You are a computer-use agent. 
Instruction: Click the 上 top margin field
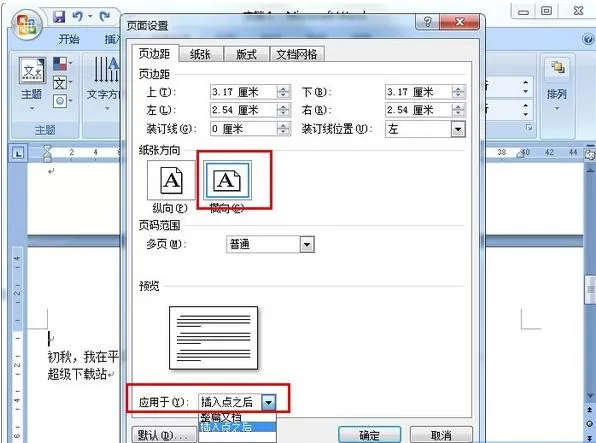tap(244, 92)
